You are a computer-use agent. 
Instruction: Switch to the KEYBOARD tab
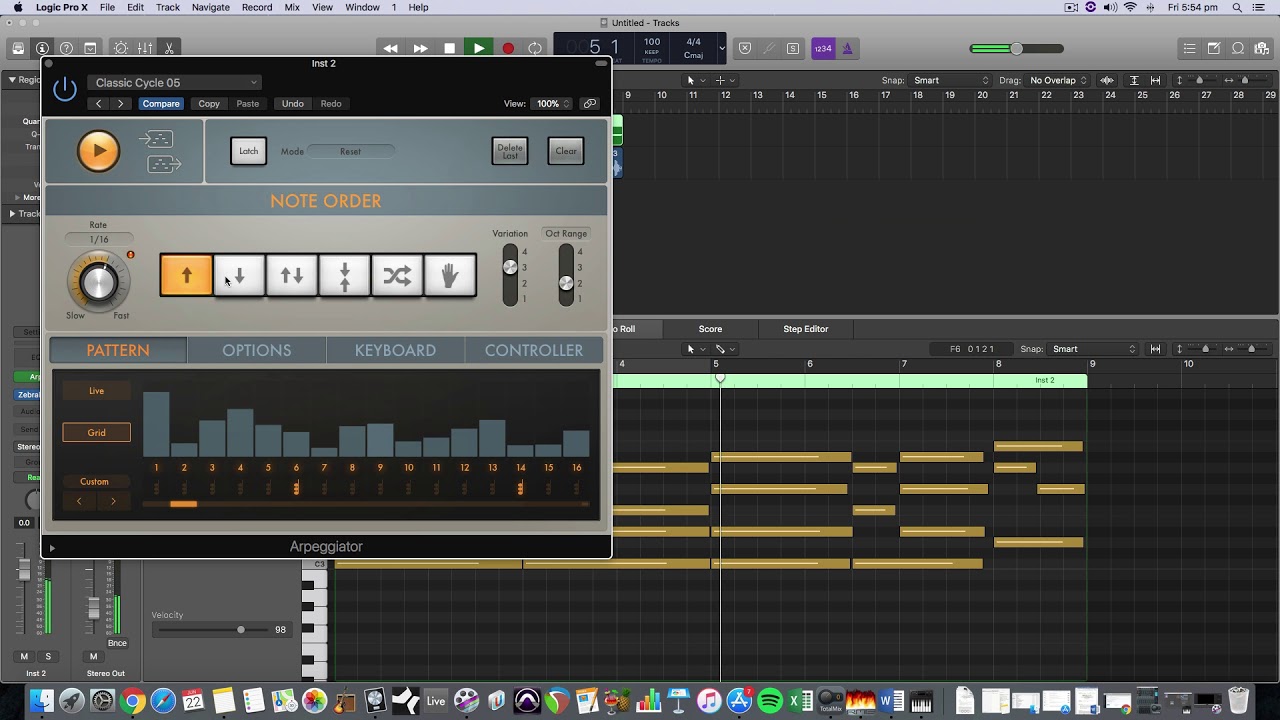tap(395, 350)
